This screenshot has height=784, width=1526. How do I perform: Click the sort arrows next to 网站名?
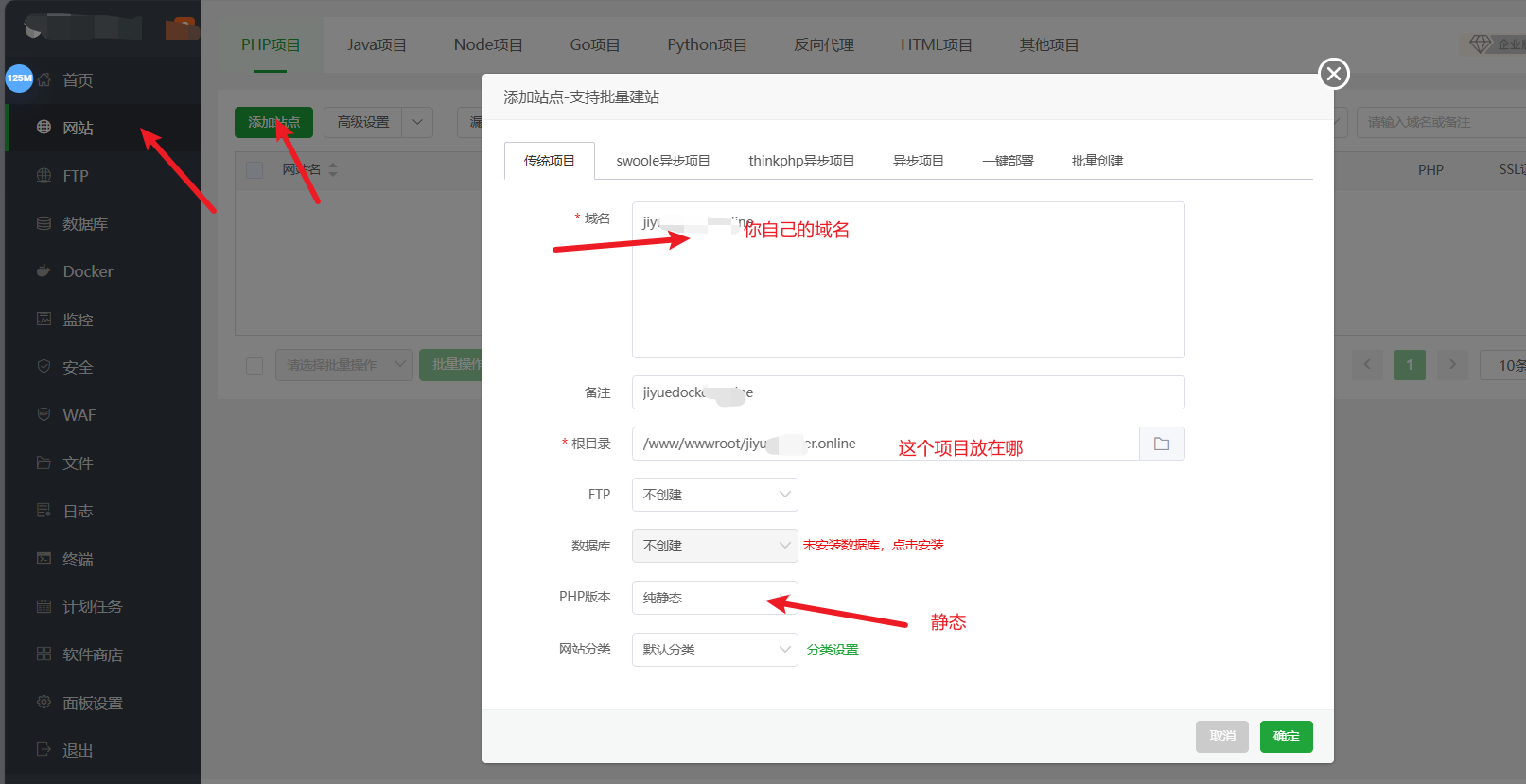click(x=333, y=169)
